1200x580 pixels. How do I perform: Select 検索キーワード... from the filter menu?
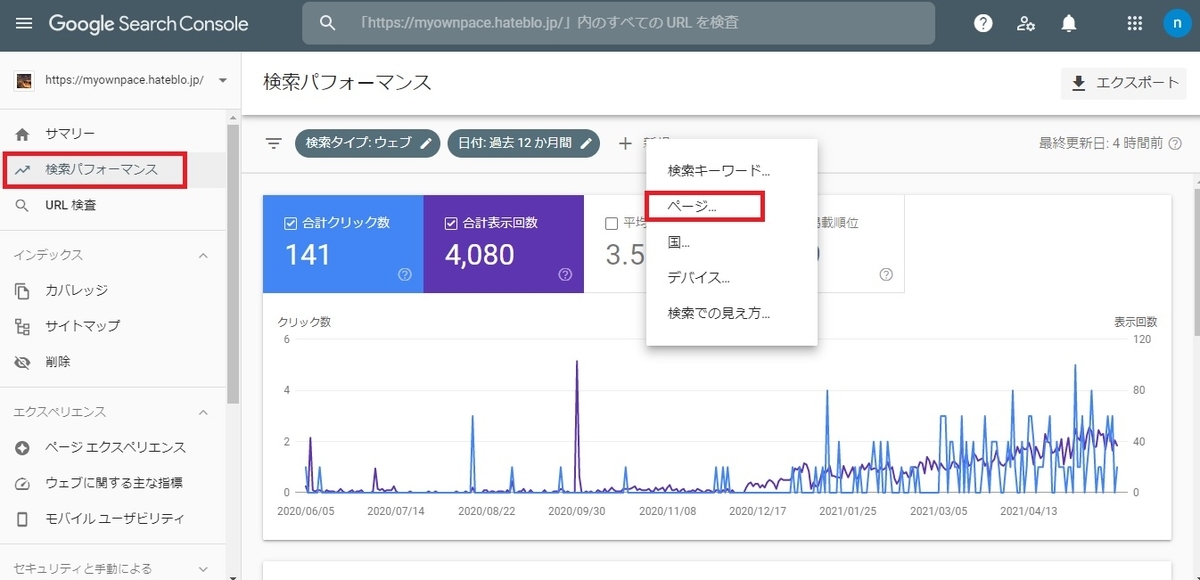[x=732, y=171]
